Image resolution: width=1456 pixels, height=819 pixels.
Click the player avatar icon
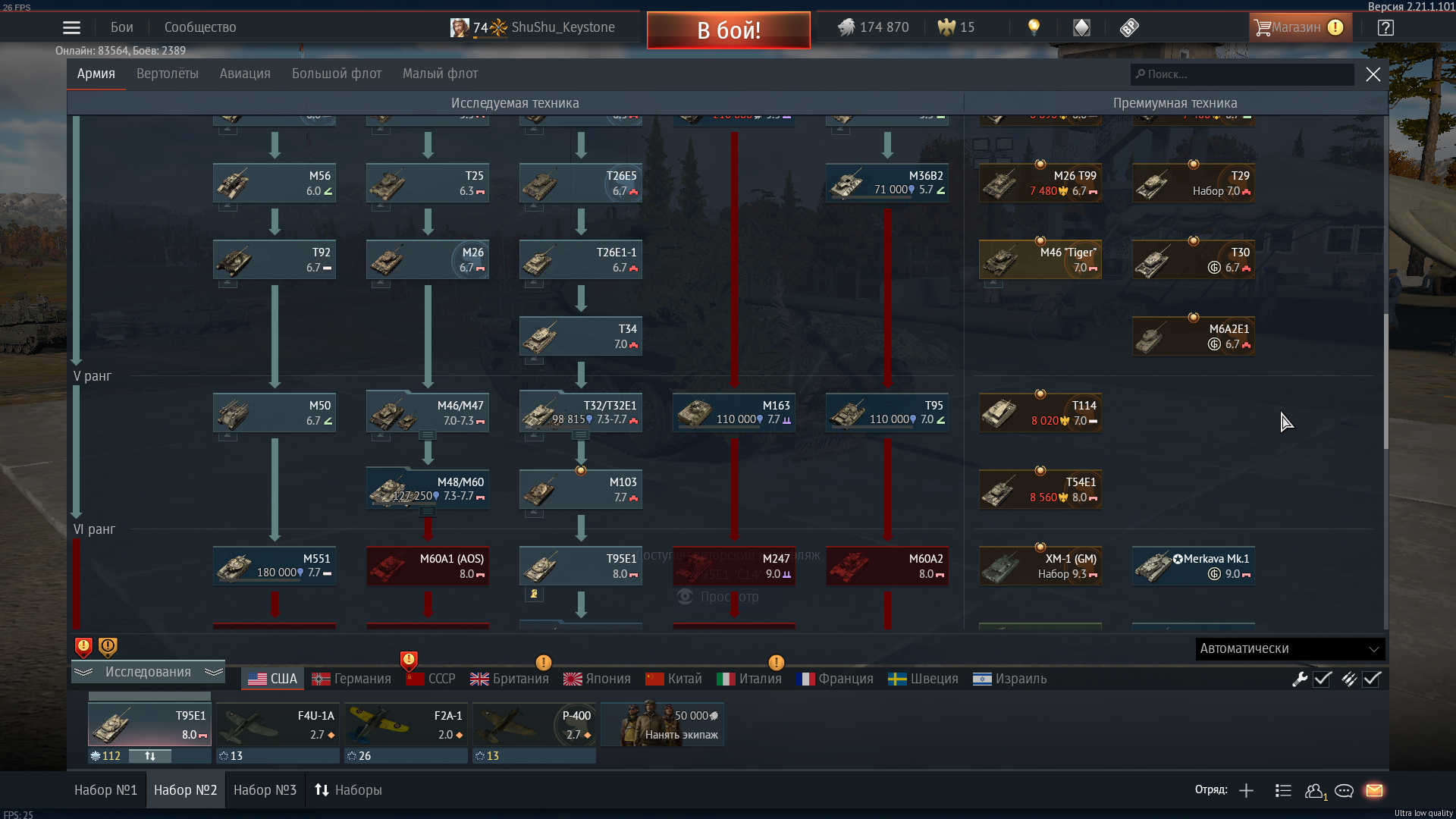click(x=460, y=27)
